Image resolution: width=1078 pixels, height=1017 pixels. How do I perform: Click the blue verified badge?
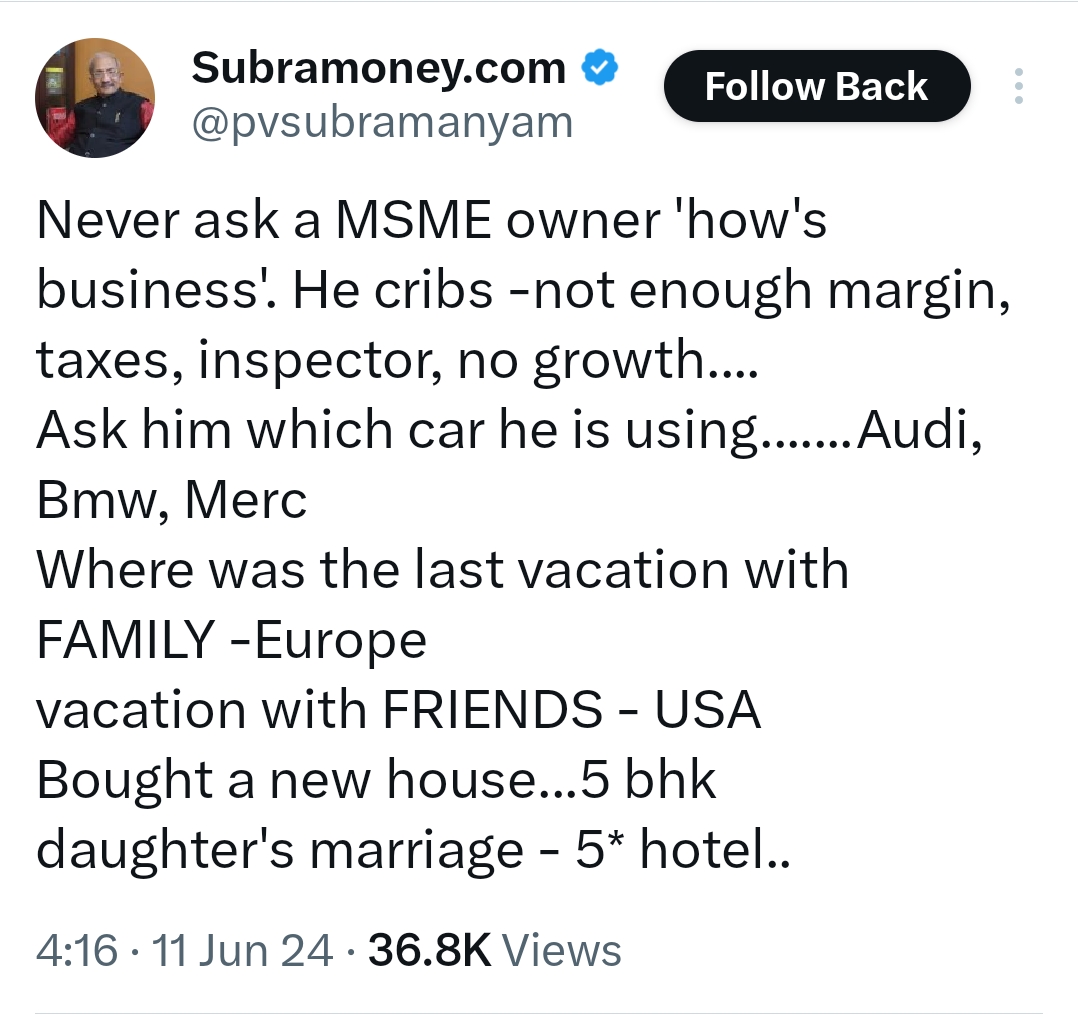(x=600, y=69)
